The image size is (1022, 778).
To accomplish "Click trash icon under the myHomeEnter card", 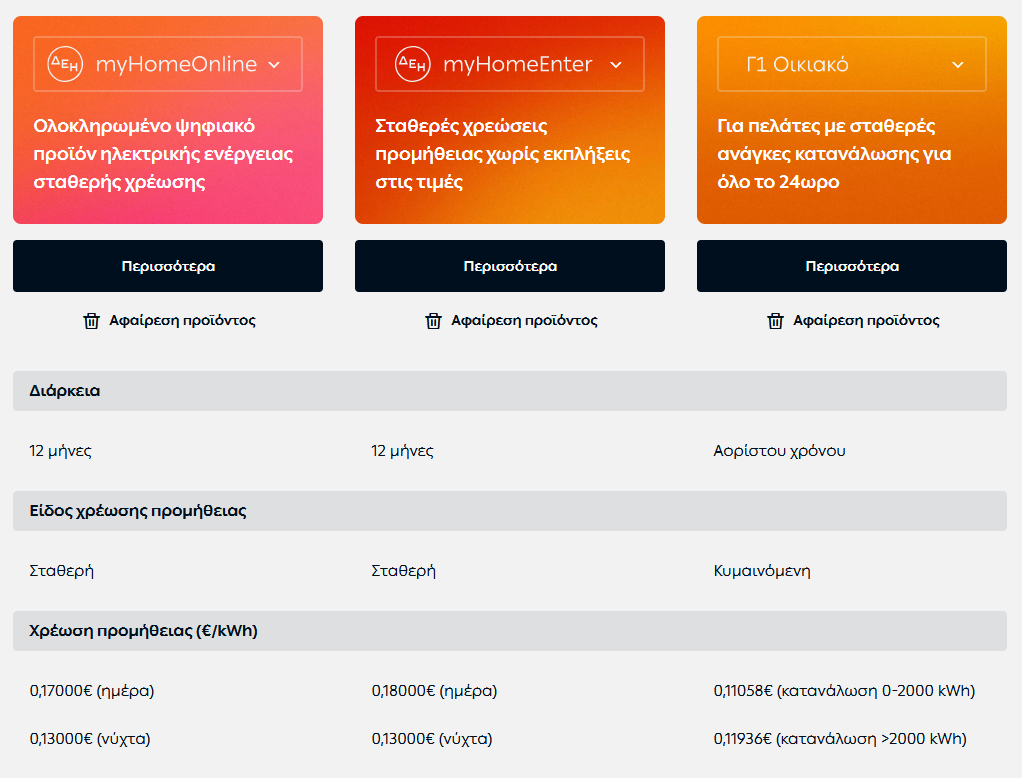I will click(433, 321).
